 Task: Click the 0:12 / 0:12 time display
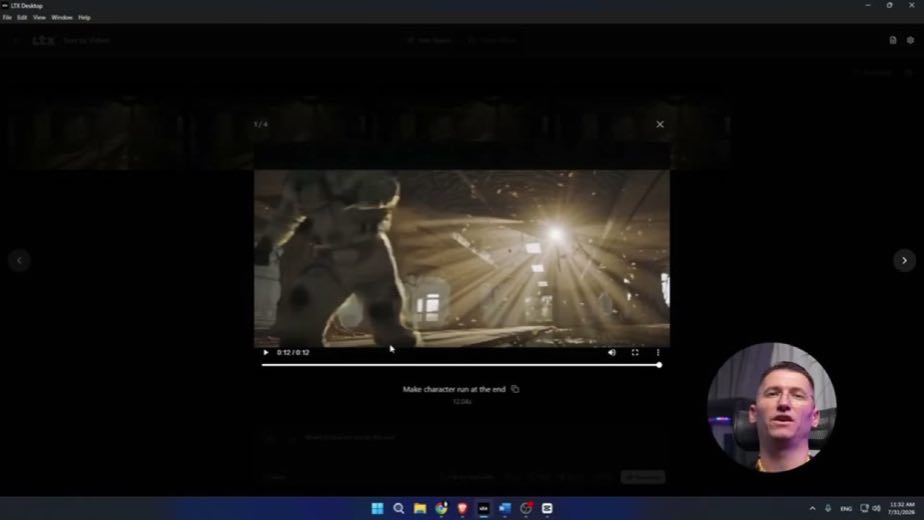[x=293, y=353]
